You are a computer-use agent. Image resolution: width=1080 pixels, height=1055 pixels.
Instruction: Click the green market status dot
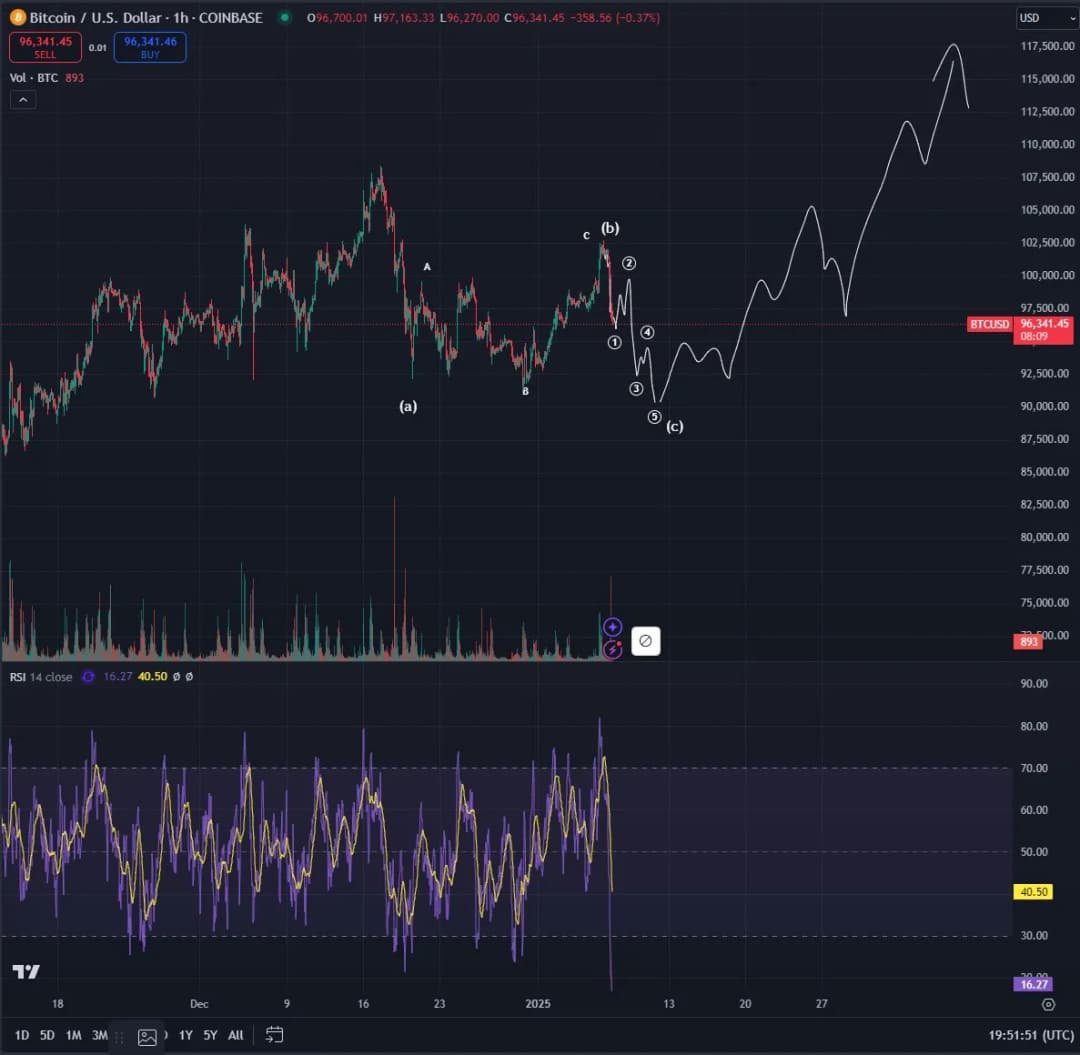(285, 18)
